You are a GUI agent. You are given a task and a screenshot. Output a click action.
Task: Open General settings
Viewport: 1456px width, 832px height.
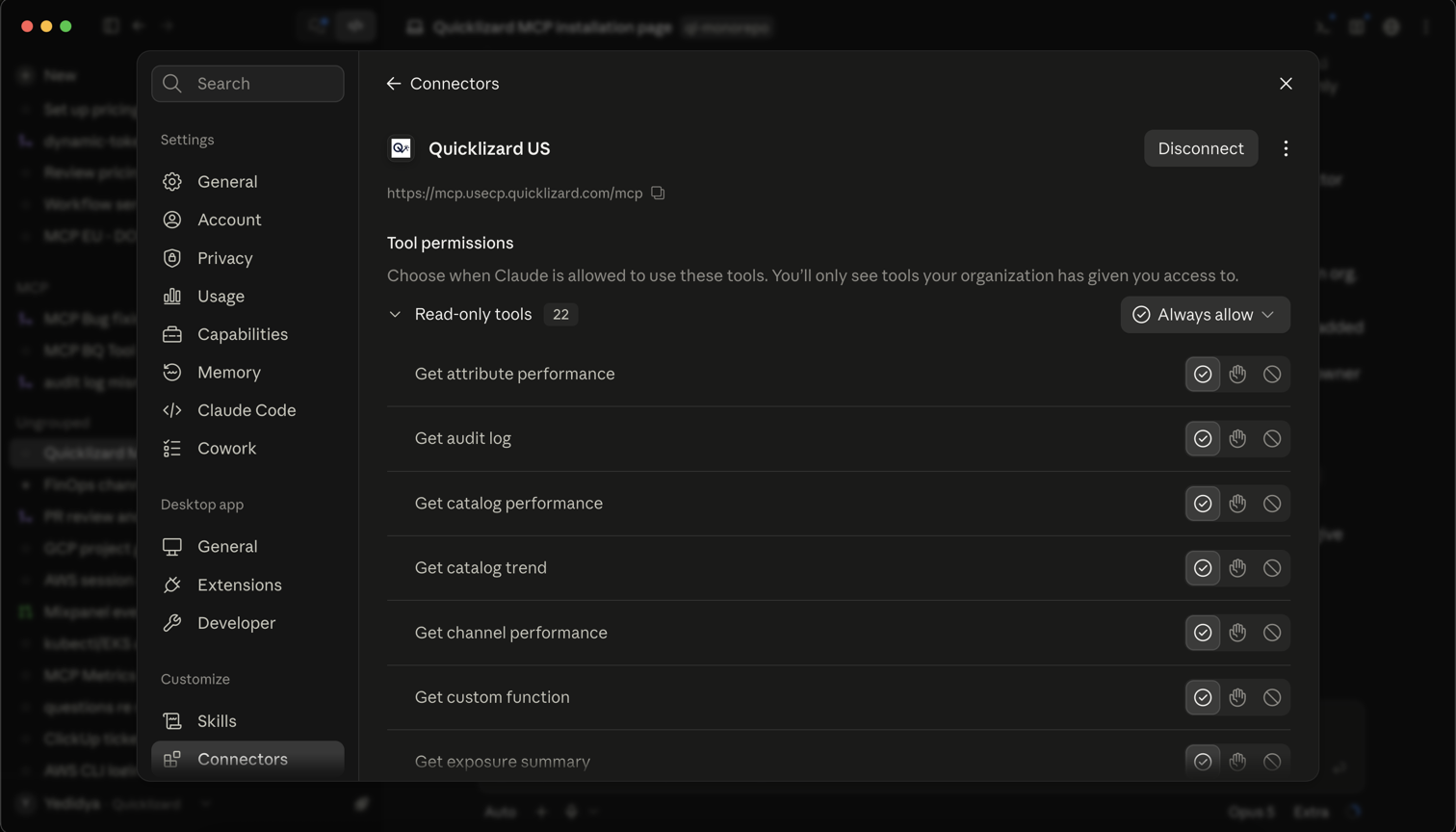click(247, 181)
